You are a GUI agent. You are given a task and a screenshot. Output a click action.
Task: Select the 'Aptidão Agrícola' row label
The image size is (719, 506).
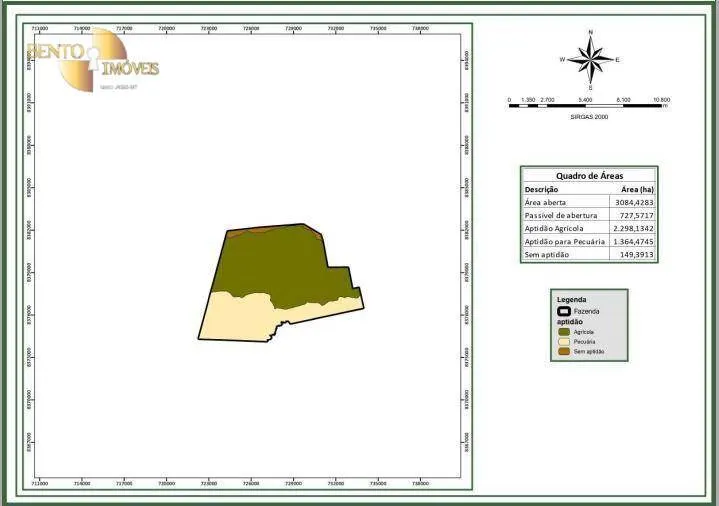tap(554, 228)
